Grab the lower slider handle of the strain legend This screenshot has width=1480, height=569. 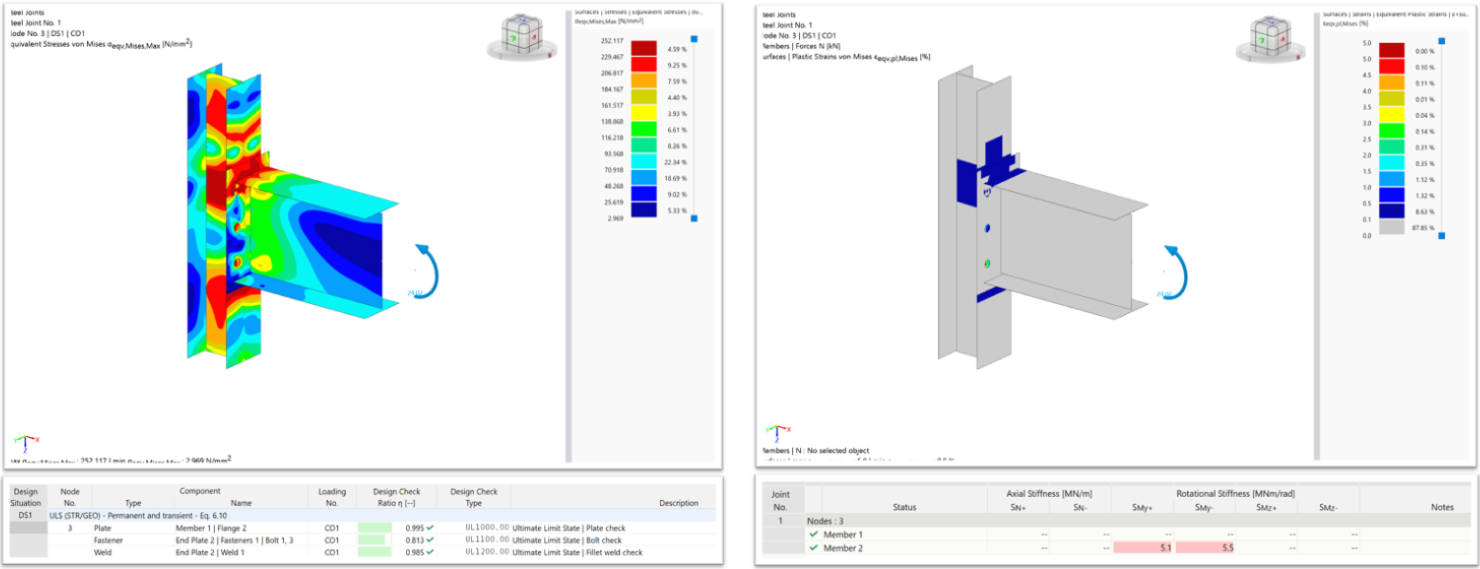(1441, 236)
